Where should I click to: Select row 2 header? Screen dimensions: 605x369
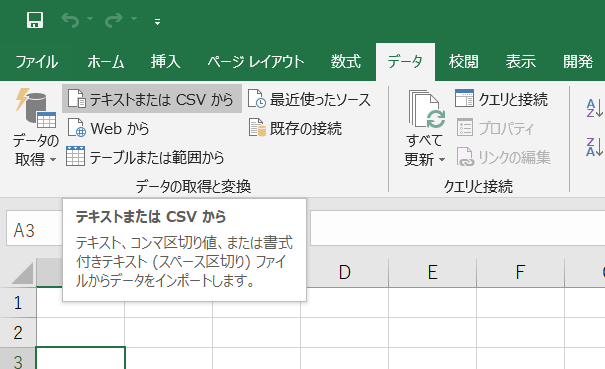click(18, 333)
